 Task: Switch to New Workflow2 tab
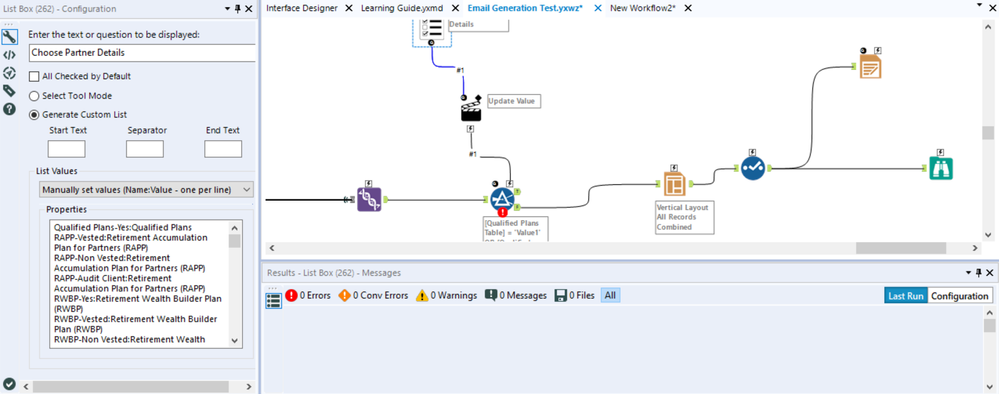[642, 8]
